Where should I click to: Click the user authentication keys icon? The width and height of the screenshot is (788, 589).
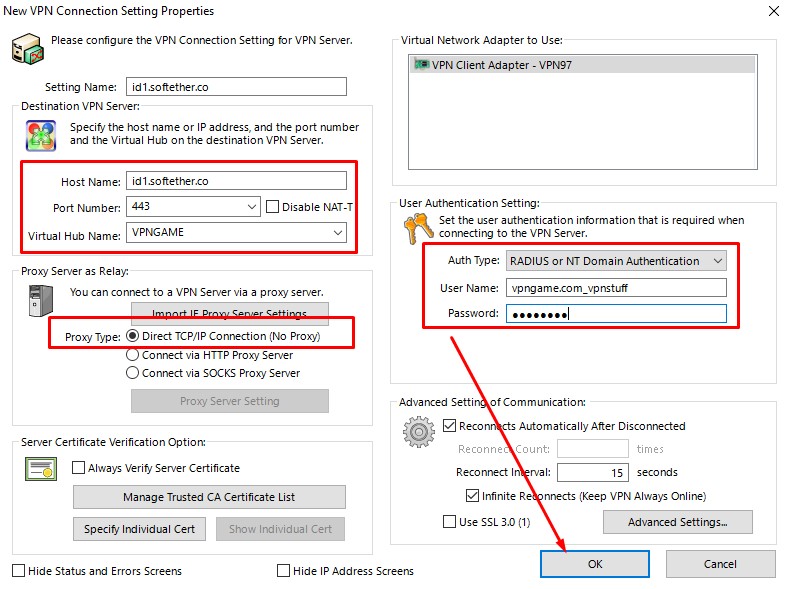pos(418,228)
